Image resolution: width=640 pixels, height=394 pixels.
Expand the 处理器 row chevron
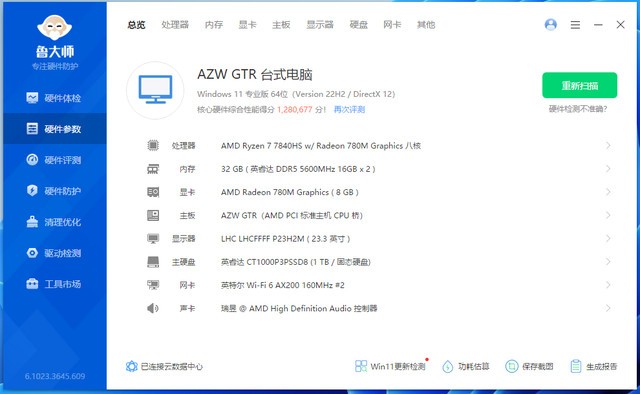point(608,145)
